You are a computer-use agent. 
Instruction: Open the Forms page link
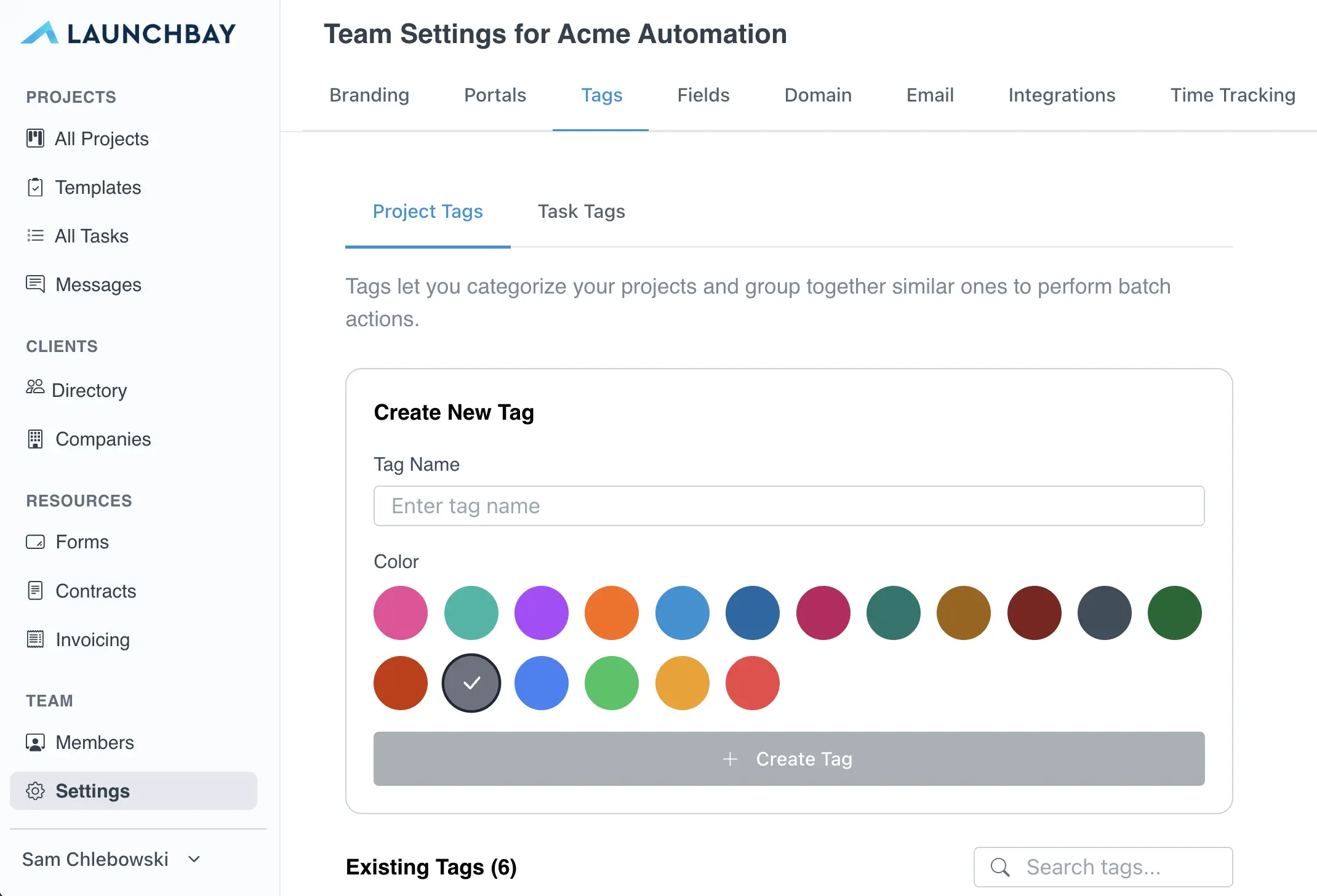(82, 542)
